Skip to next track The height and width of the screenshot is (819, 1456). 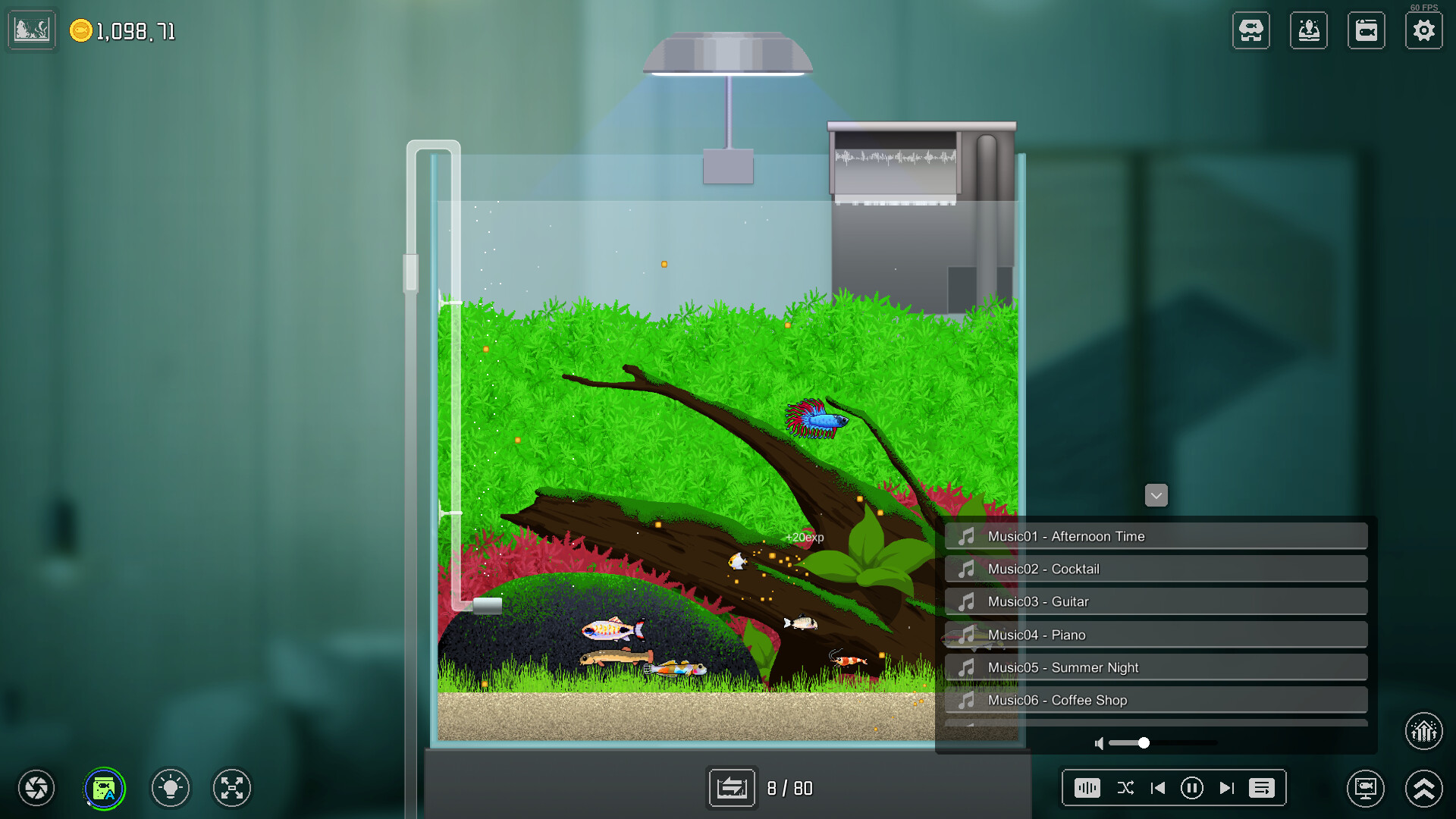point(1226,789)
